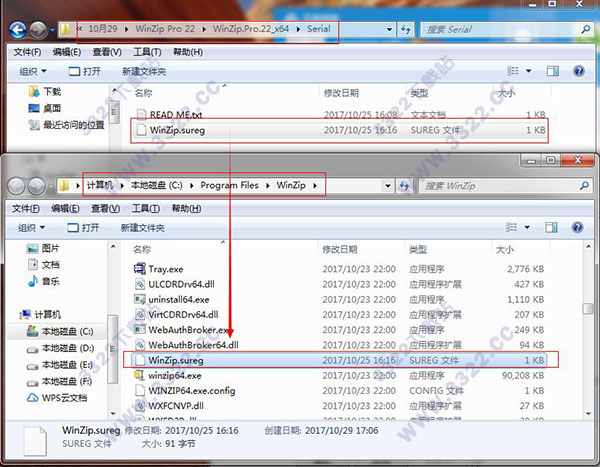
Task: Open the view options dropdown arrow in the WinZip window
Action: point(527,227)
